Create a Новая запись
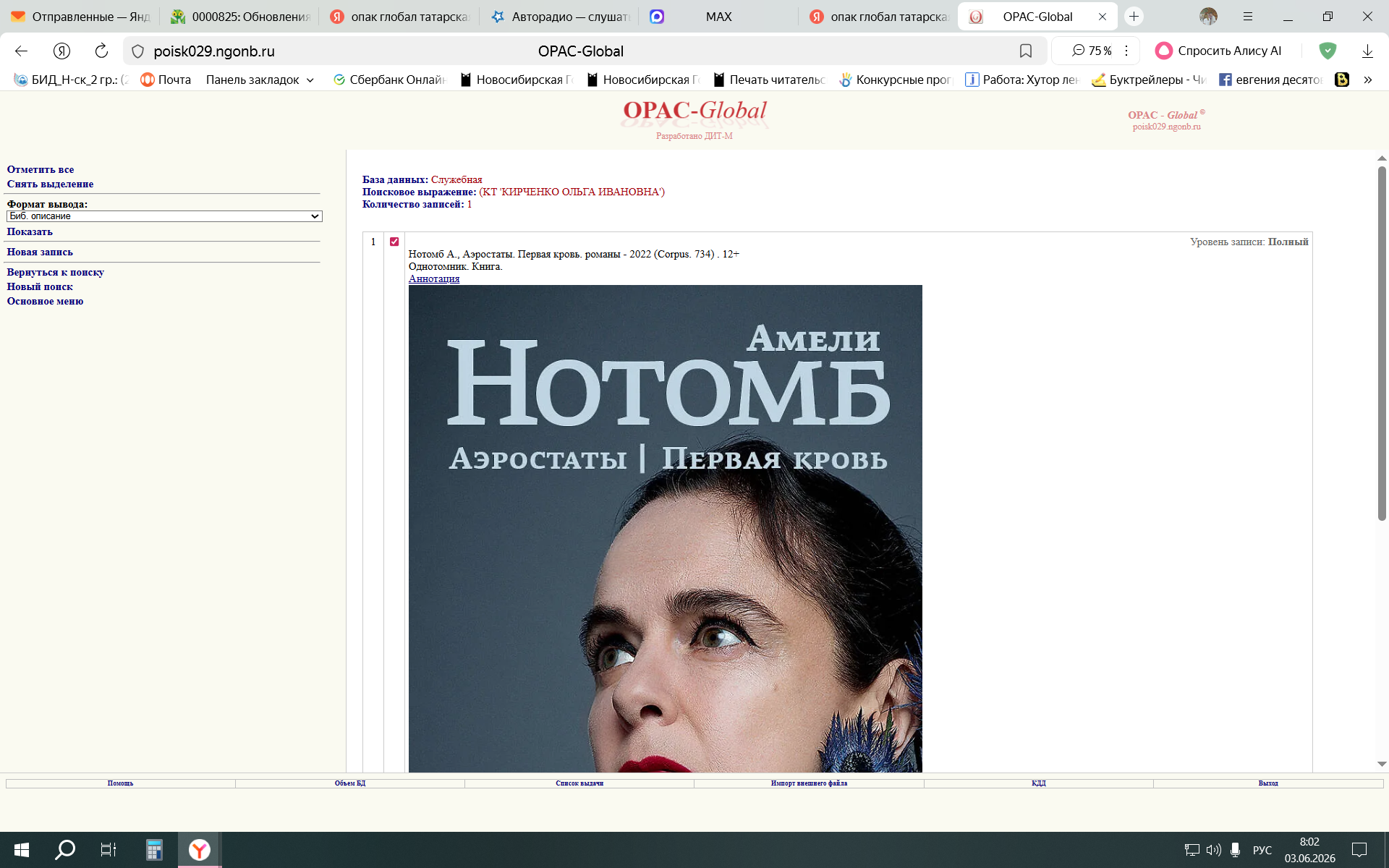Viewport: 1389px width, 868px height. coord(40,252)
